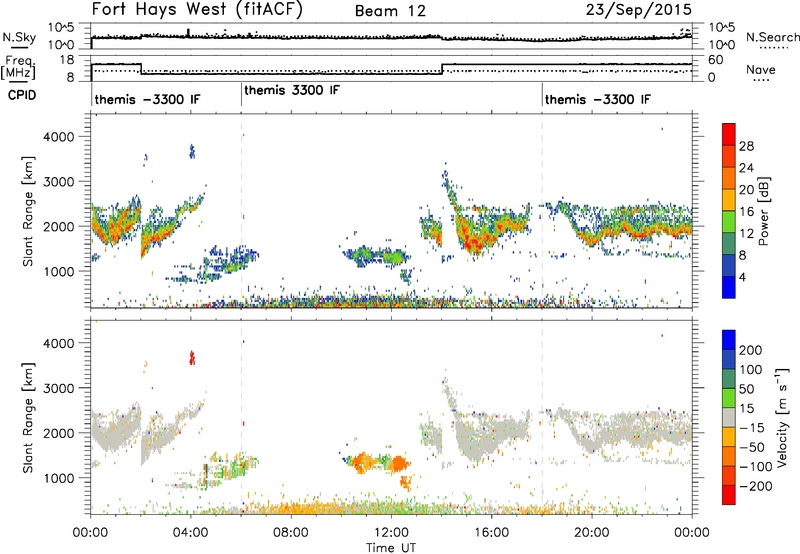Click the "3000" tick of velocity panel
The height and width of the screenshot is (554, 800).
click(59, 388)
